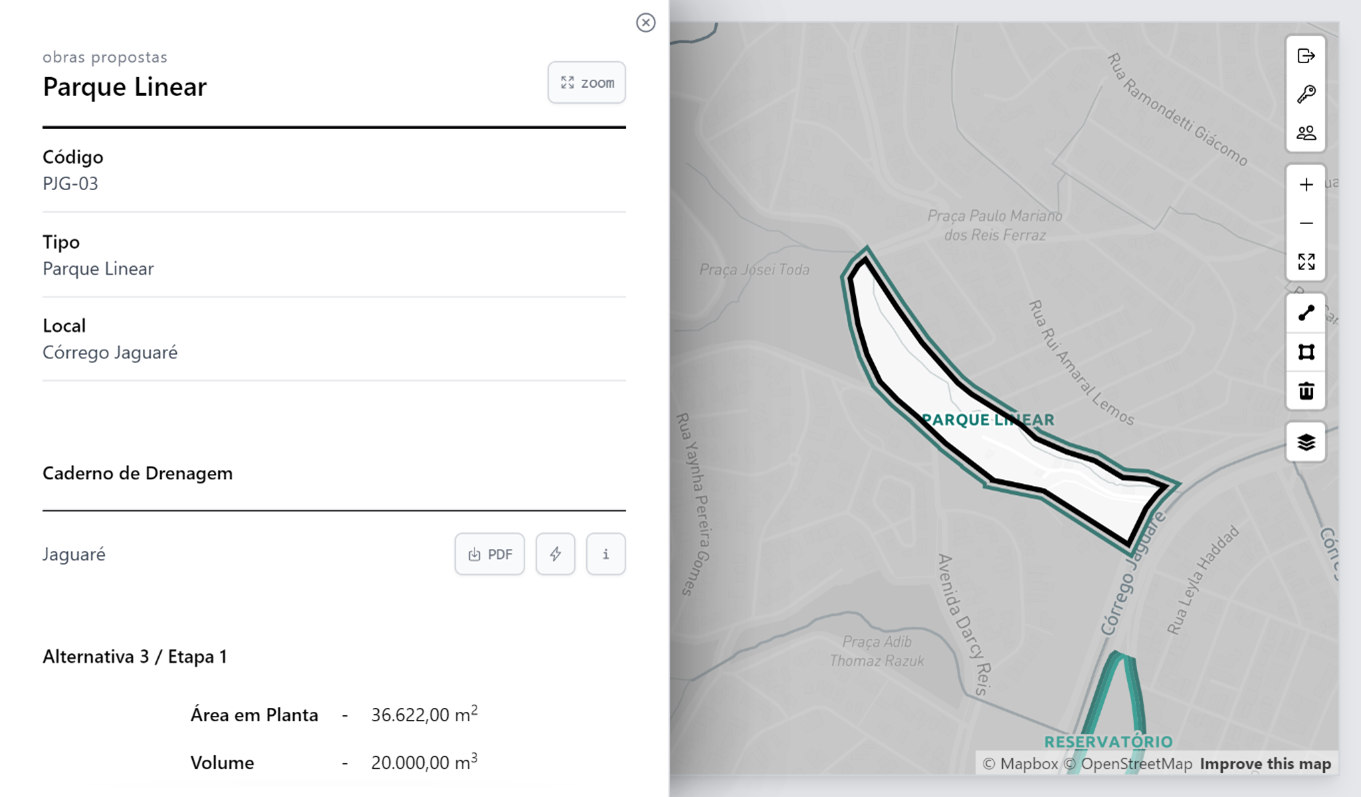Click the Jaguaré drainage notebook name

74,554
